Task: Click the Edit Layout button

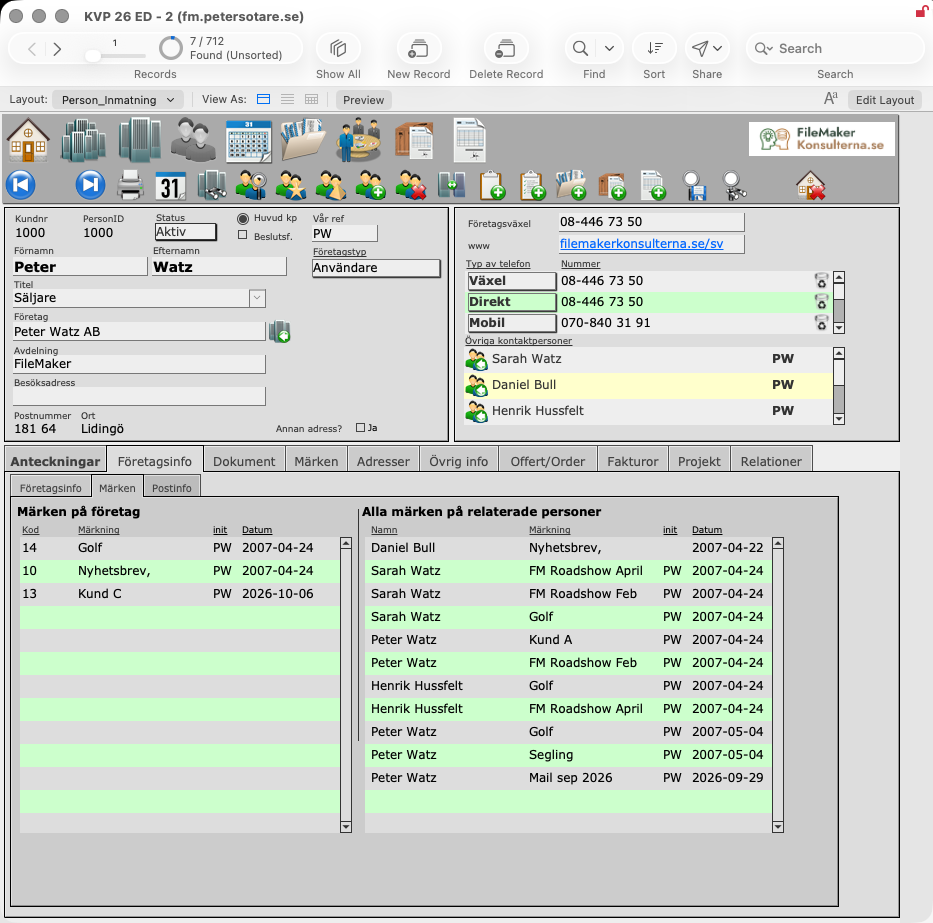Action: tap(884, 99)
